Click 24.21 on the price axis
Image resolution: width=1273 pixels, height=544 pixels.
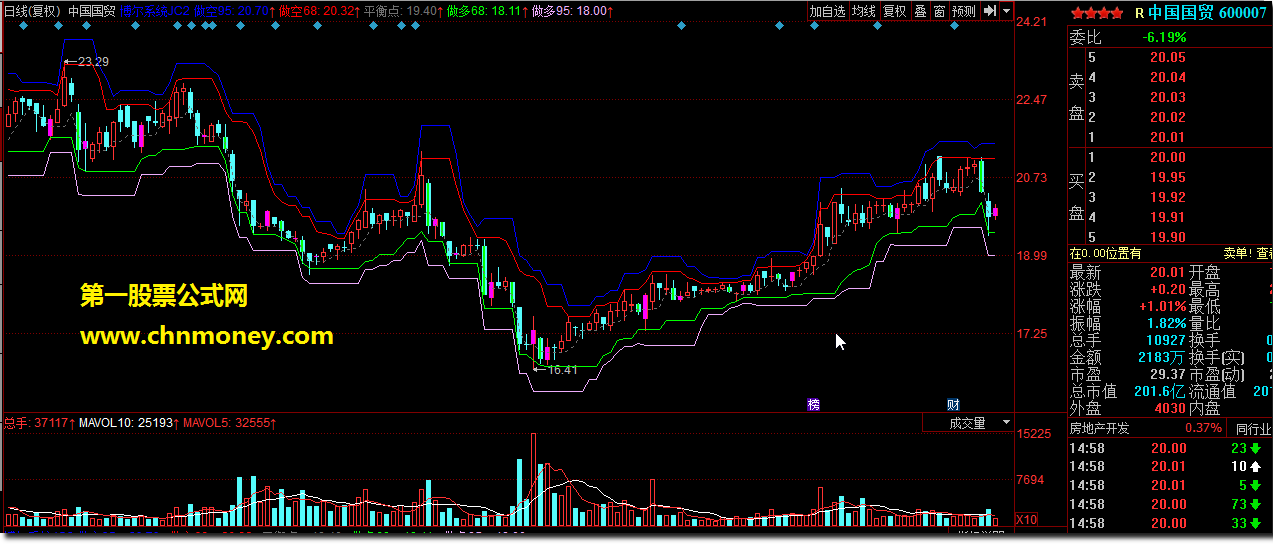[x=1032, y=22]
